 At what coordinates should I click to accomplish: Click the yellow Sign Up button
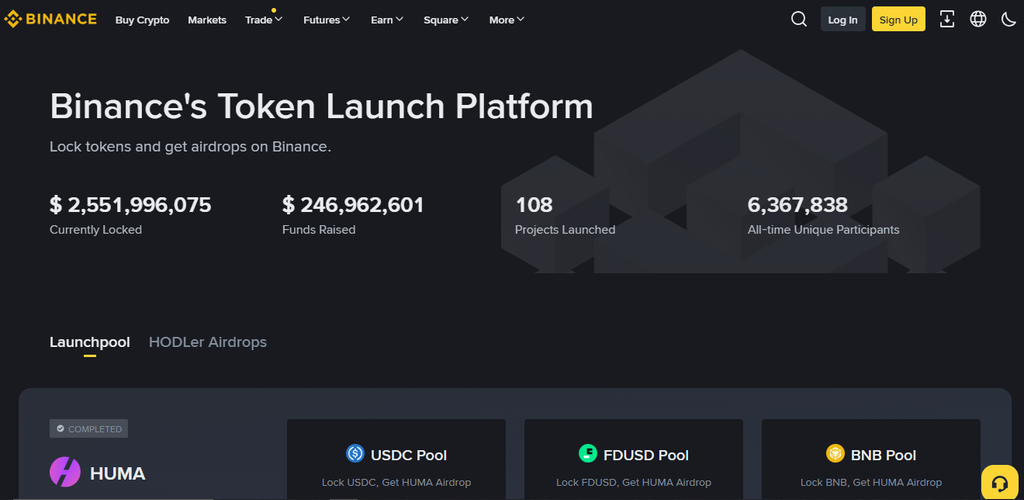tap(899, 20)
